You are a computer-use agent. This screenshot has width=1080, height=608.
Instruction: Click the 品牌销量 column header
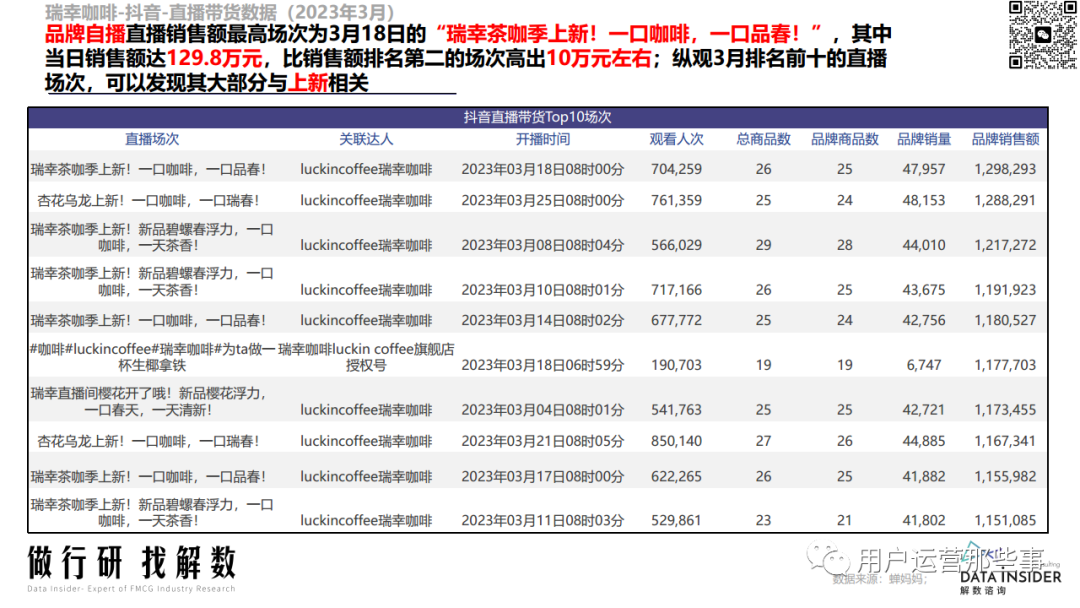pyautogui.click(x=924, y=139)
